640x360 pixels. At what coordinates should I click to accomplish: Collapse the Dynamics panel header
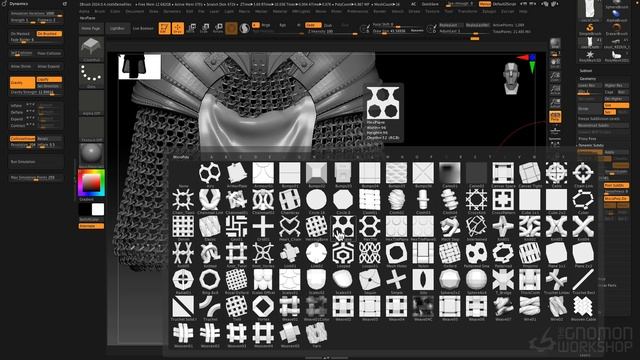18,4
